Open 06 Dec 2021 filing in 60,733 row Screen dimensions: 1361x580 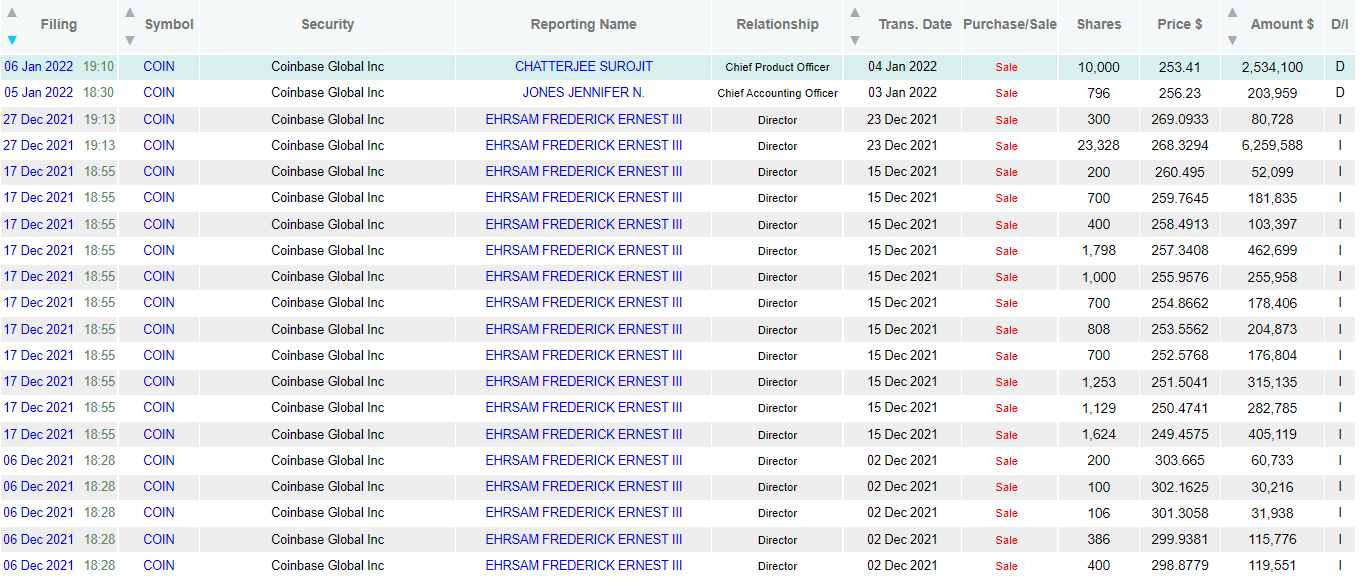pyautogui.click(x=38, y=460)
